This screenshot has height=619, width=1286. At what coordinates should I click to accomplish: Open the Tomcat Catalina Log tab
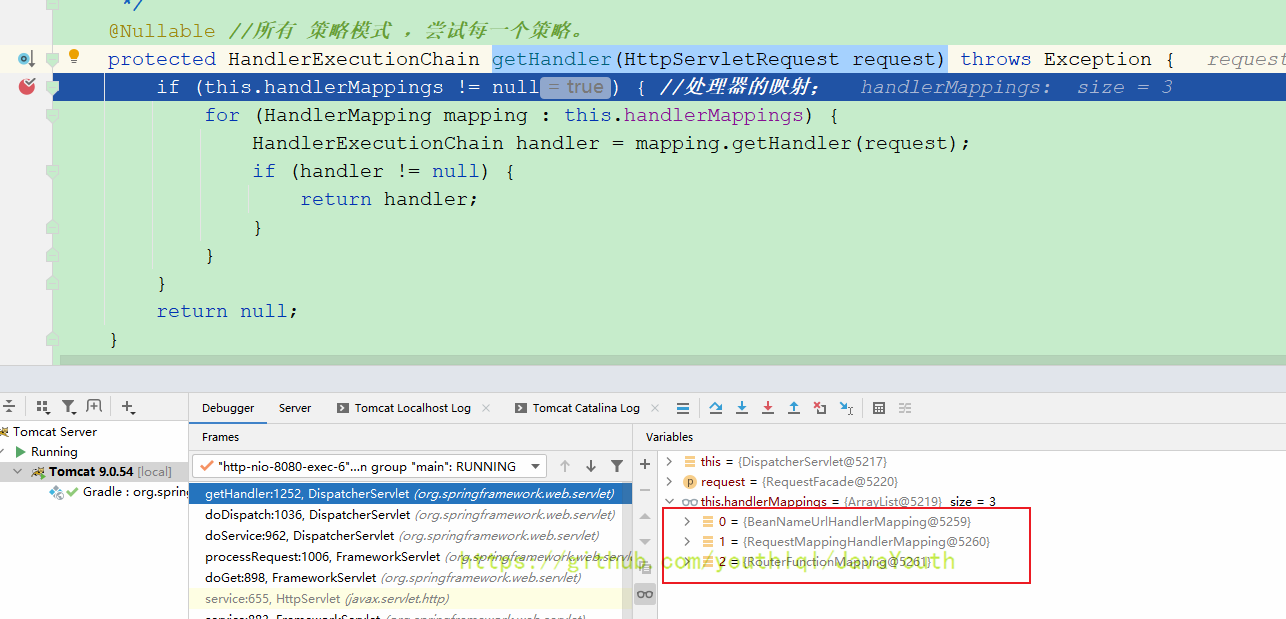[x=585, y=408]
